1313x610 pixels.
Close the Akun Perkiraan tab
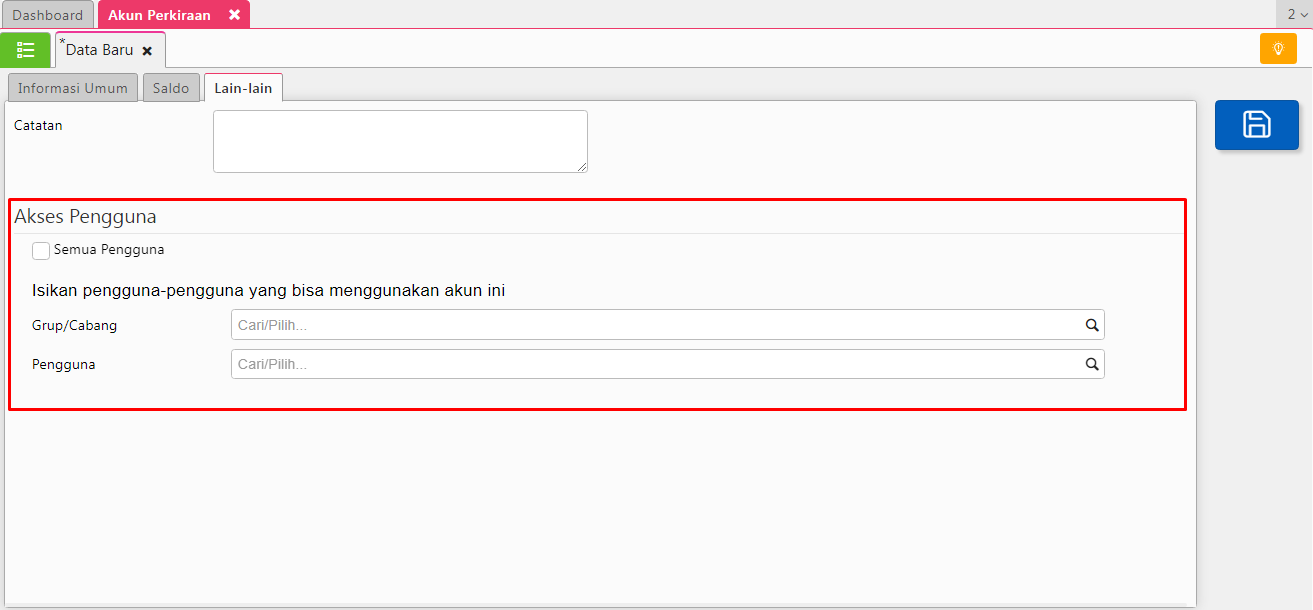[234, 15]
